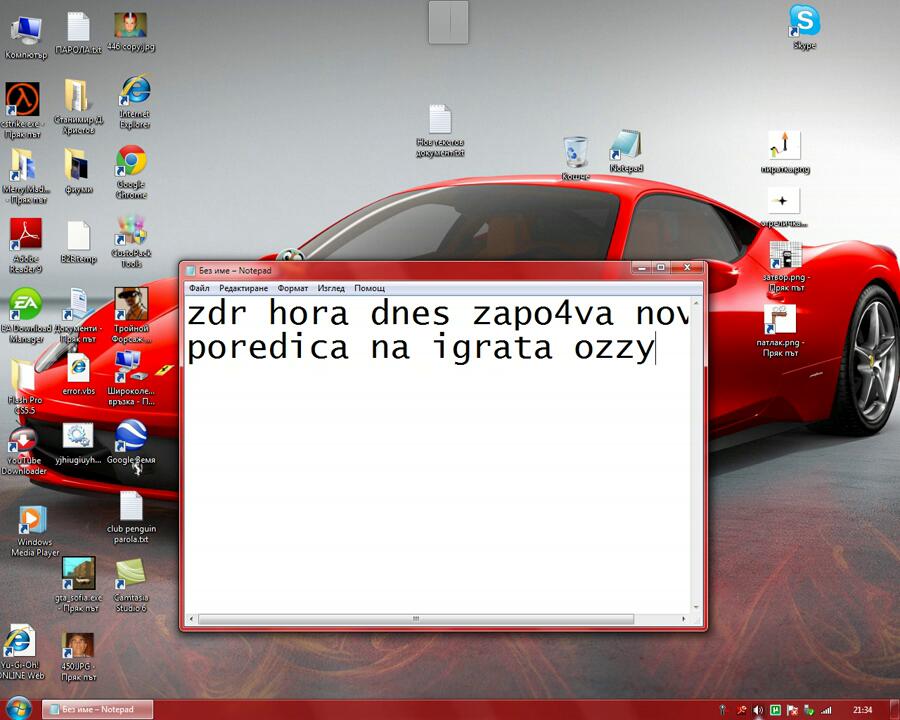The height and width of the screenshot is (720, 900).
Task: Select the Adobe Reader 9 icon
Action: [x=25, y=236]
